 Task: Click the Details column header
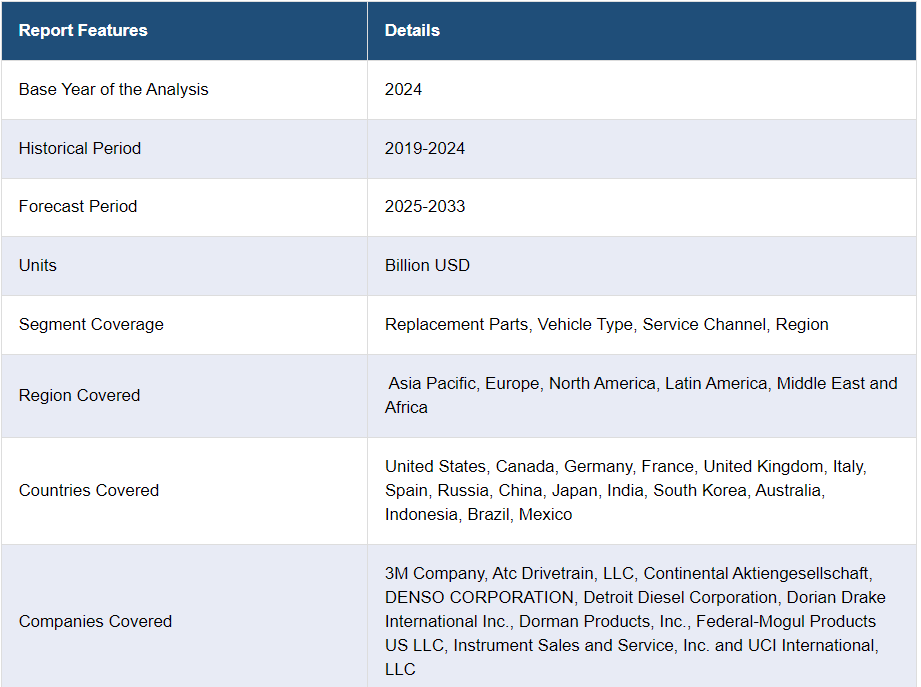(x=412, y=30)
